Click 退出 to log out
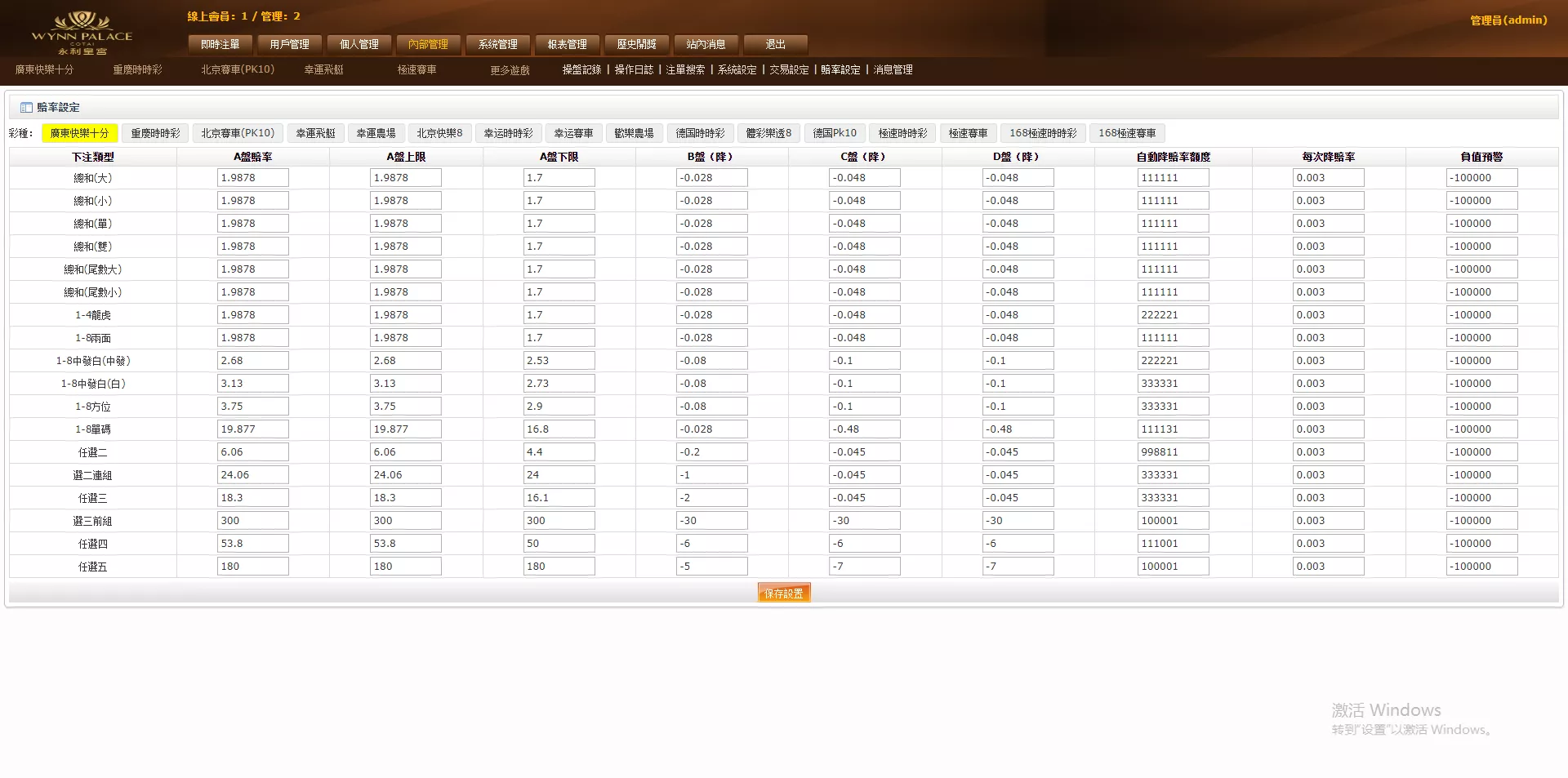The height and width of the screenshot is (778, 1568). [774, 44]
